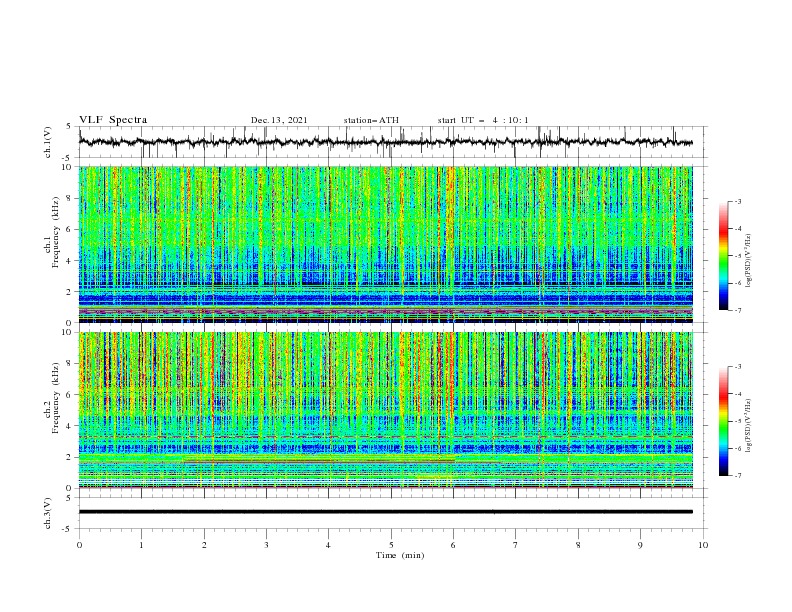Screen dimensions: 792x612
Task: Click time axis tick label "1"
Action: pos(141,545)
